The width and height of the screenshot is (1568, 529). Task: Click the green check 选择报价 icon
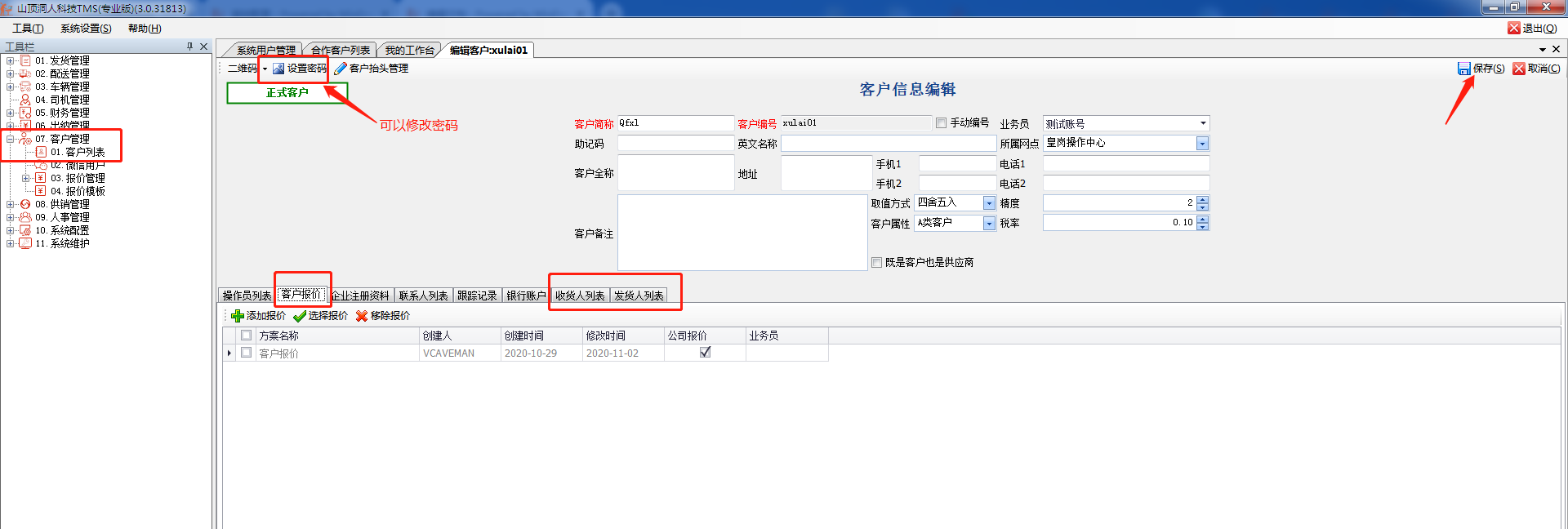(x=300, y=316)
